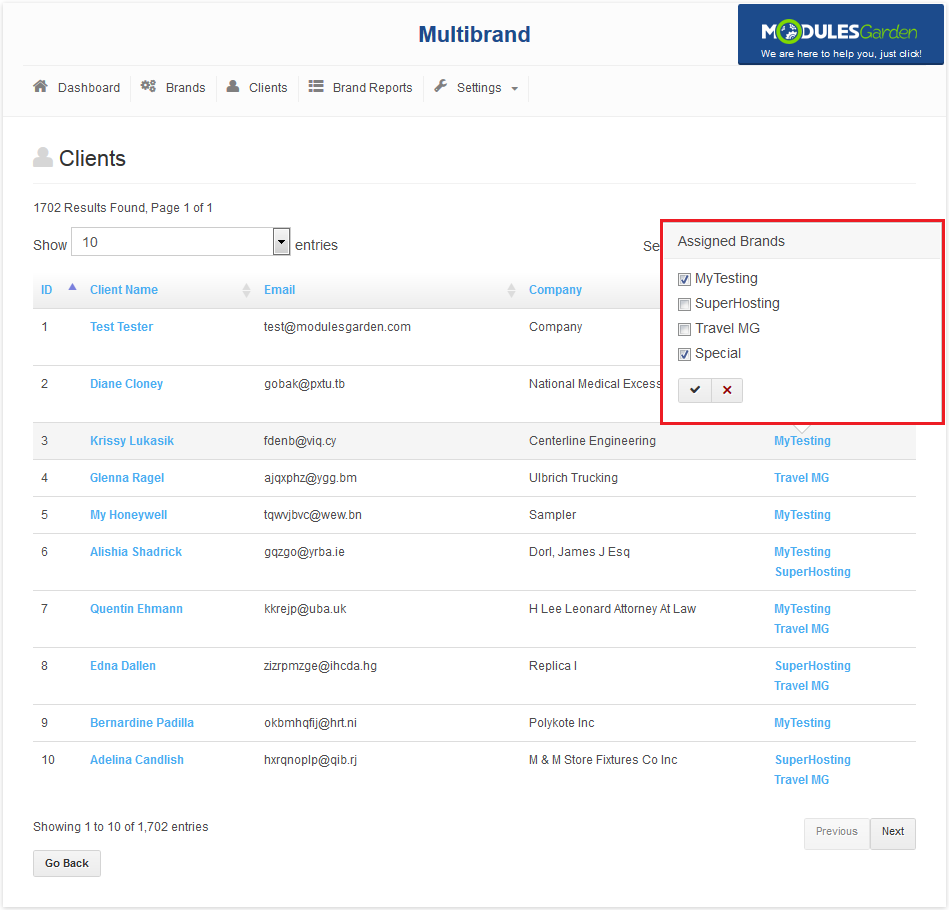Viewport: 950px width, 910px height.
Task: Click SuperHosting brand for Alishia Shadrick
Action: [812, 572]
